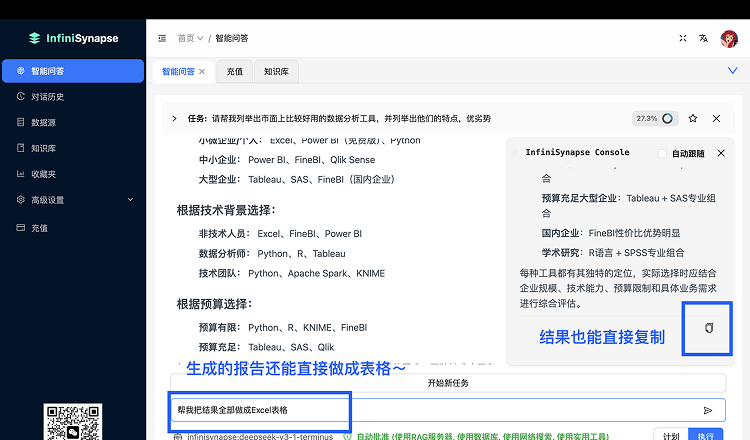Click 智能问答 in the breadcrumb
The width and height of the screenshot is (750, 440).
232,38
